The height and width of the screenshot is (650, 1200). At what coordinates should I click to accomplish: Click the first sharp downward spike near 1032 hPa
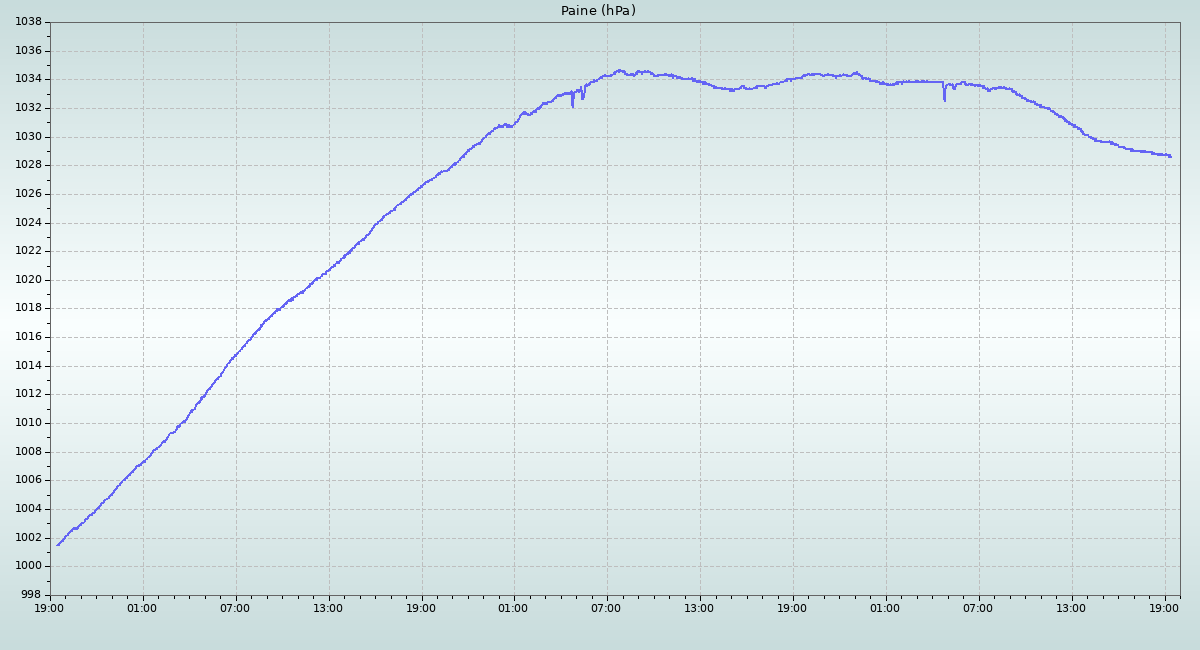tap(572, 105)
